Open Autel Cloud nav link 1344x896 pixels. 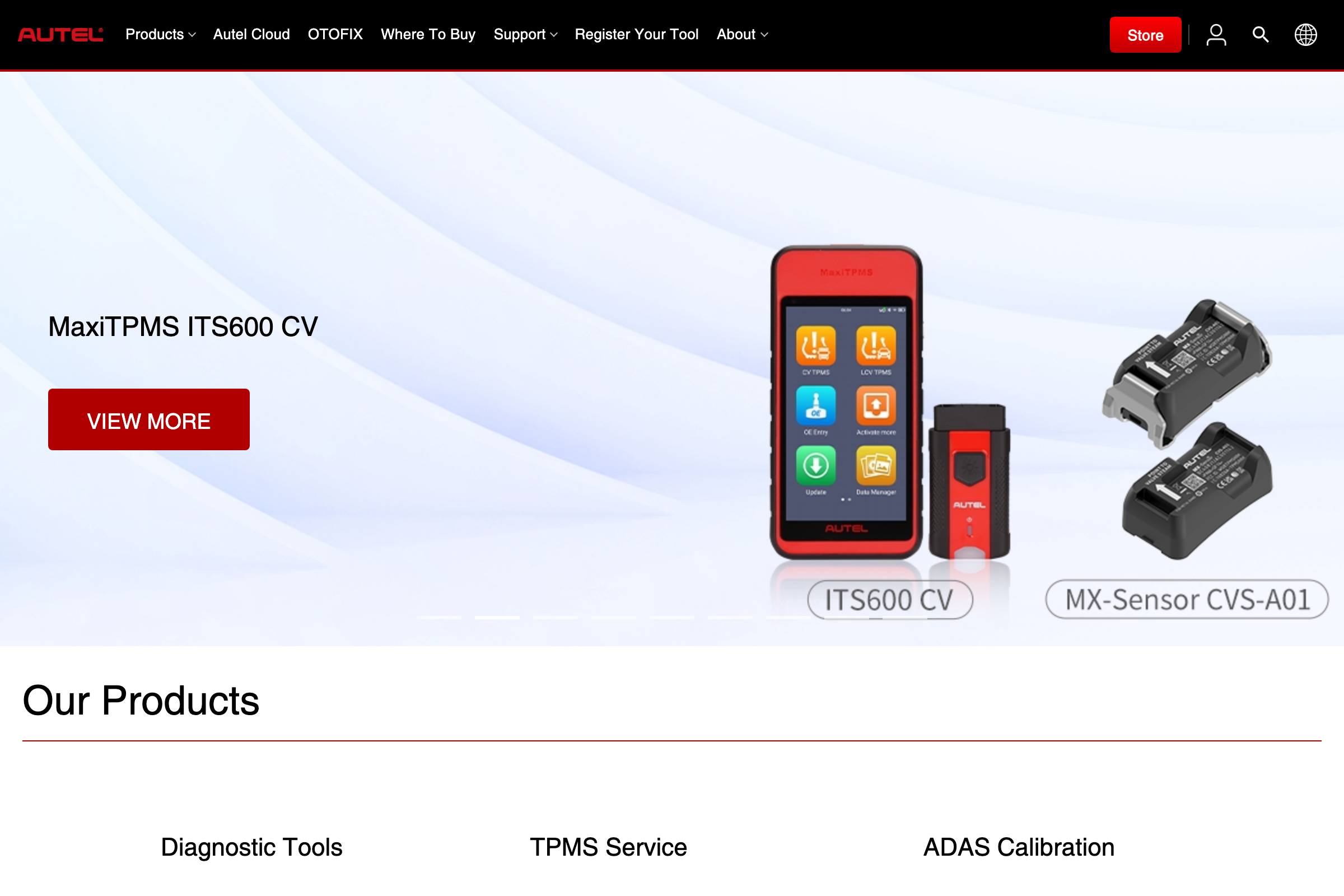tap(251, 35)
